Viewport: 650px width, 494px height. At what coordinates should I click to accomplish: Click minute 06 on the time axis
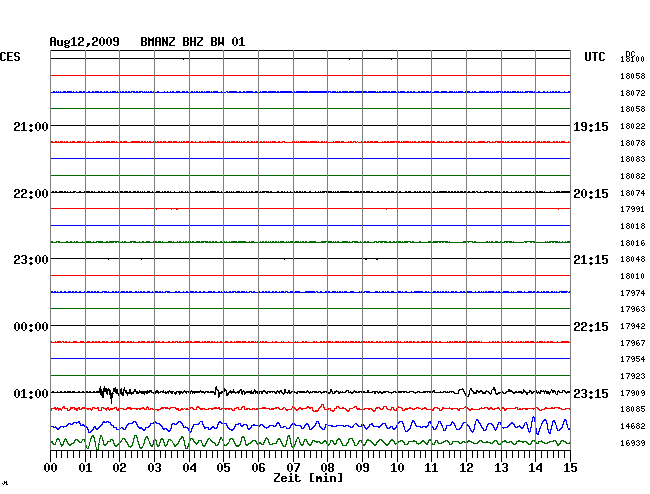tap(258, 468)
